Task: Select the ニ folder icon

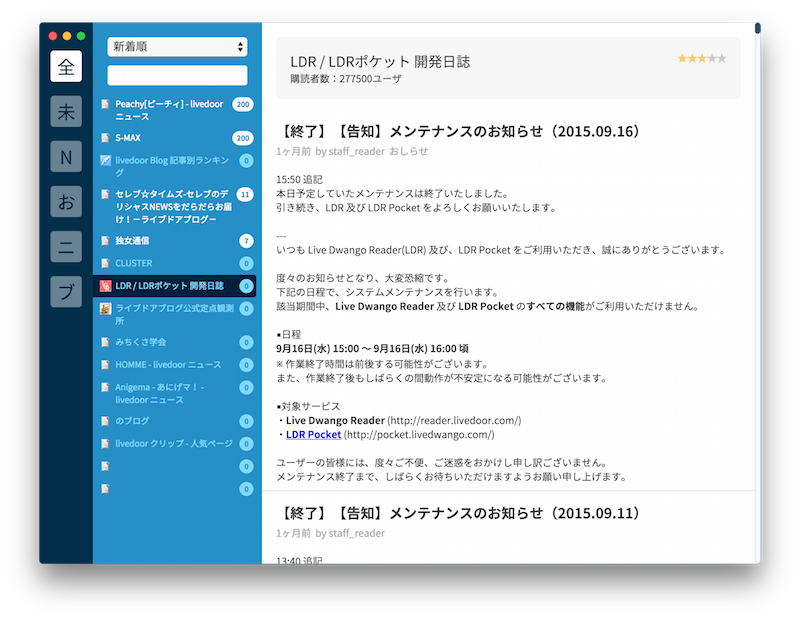Action: coord(66,246)
